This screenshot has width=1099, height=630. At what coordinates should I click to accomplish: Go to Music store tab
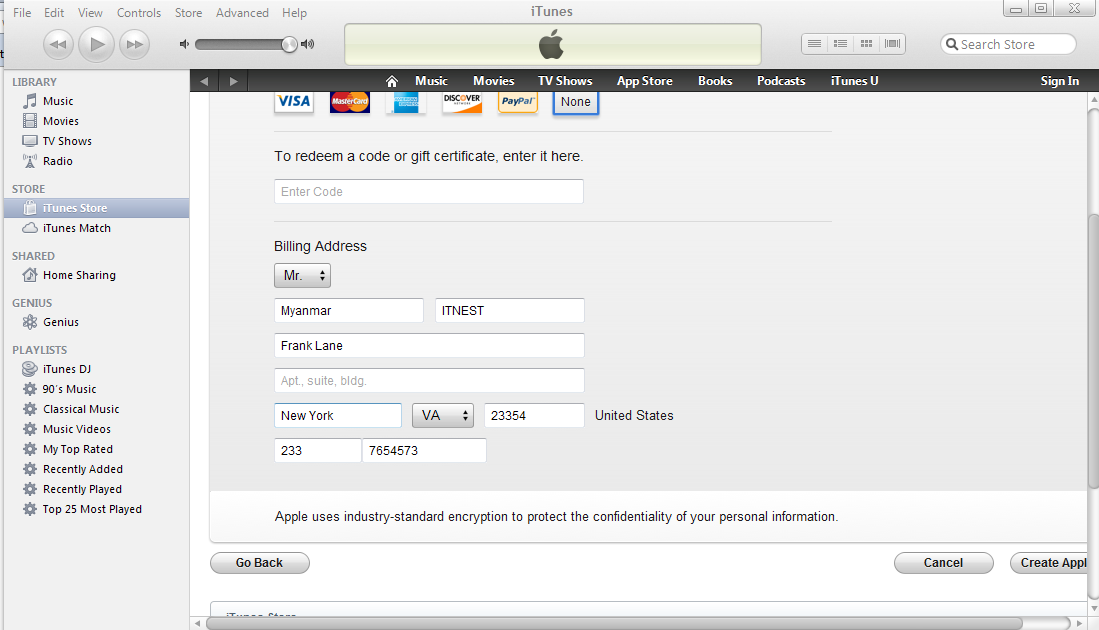pos(431,81)
